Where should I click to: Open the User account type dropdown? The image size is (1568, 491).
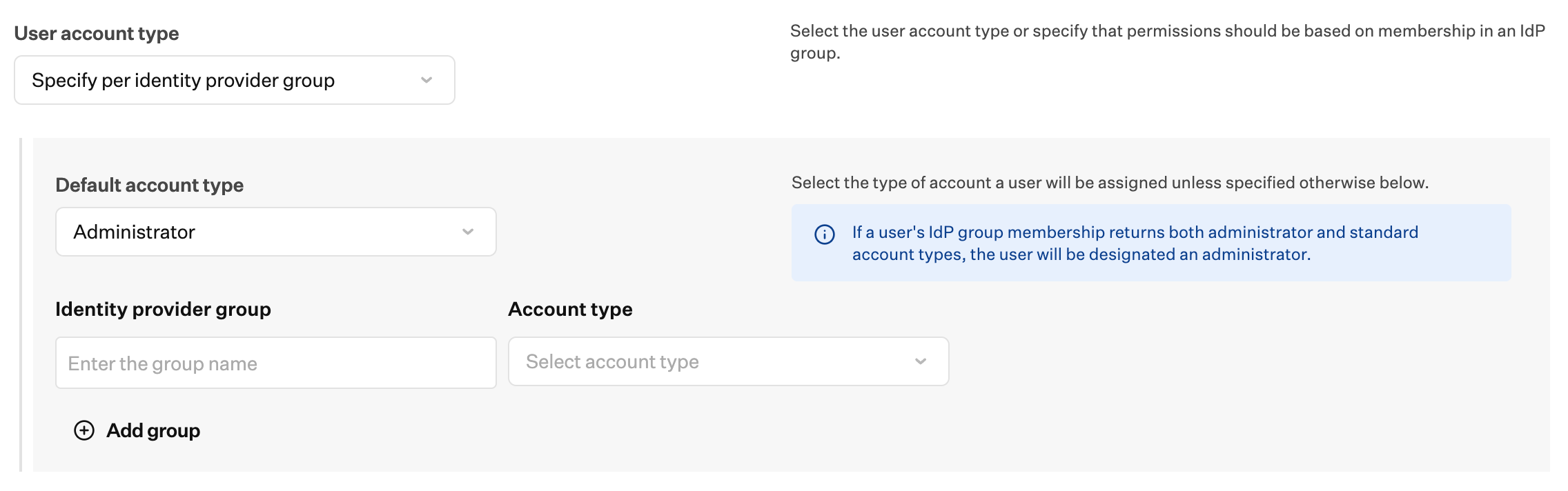[235, 80]
